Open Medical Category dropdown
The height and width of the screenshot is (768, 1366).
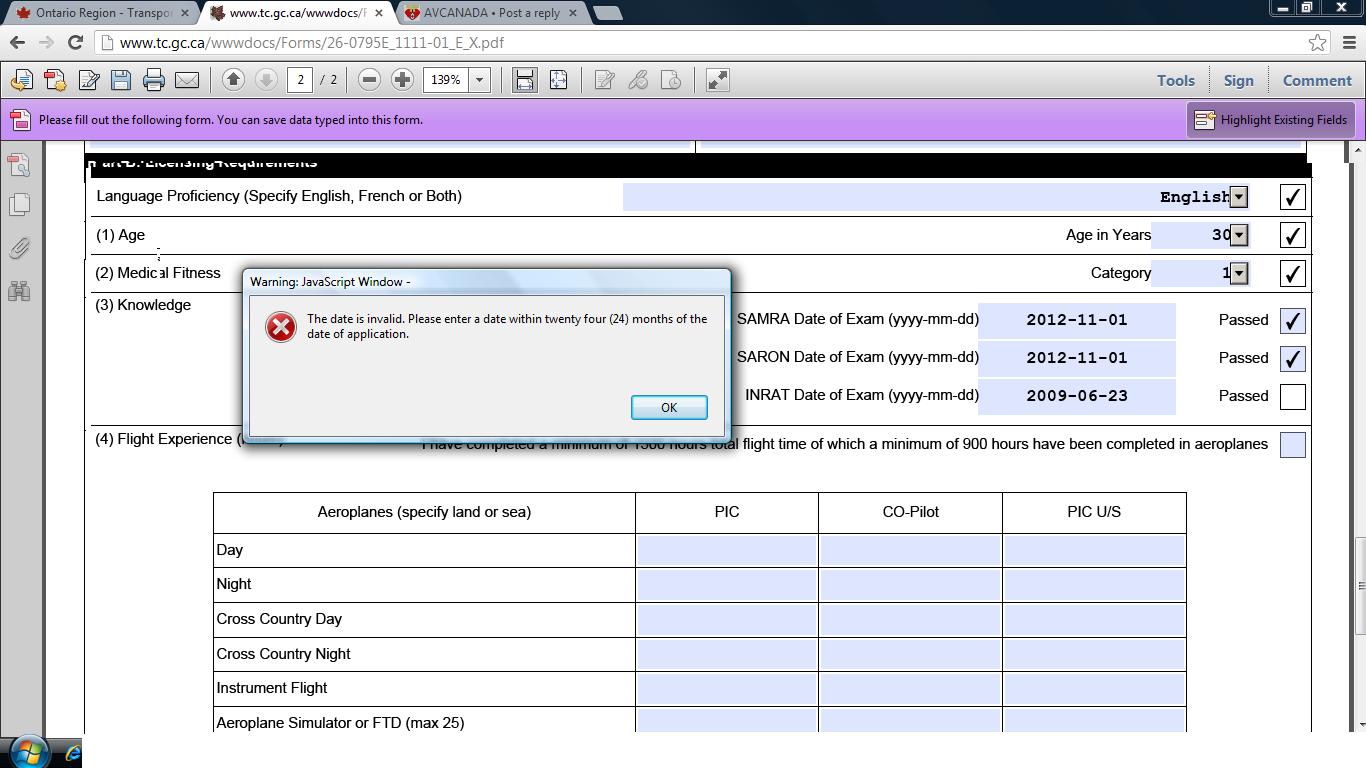point(1238,273)
